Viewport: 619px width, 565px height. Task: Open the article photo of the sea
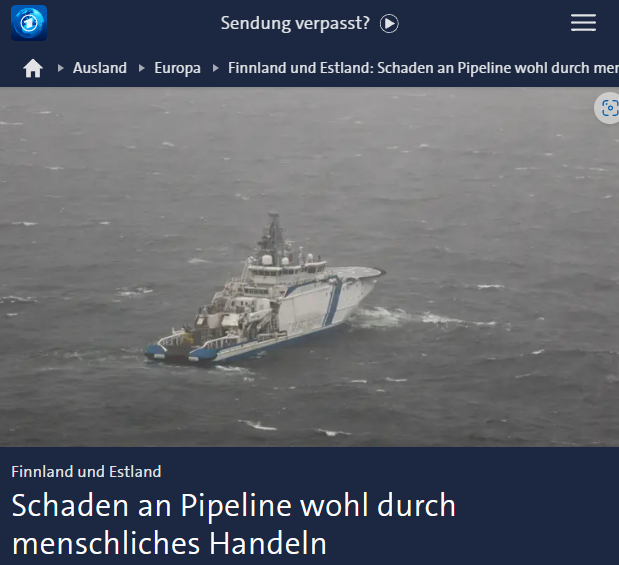pyautogui.click(x=310, y=267)
